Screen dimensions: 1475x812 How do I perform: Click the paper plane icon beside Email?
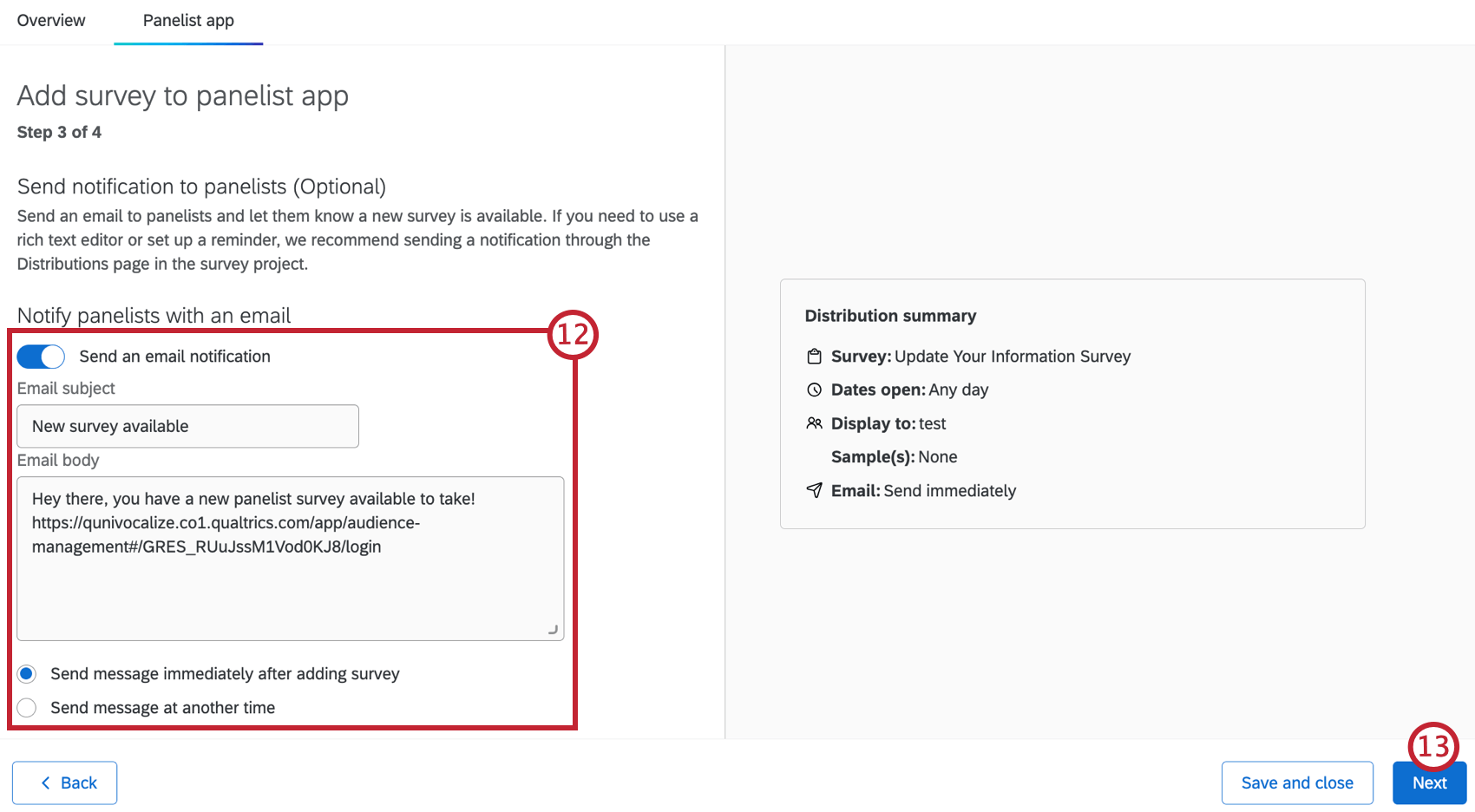tap(814, 490)
